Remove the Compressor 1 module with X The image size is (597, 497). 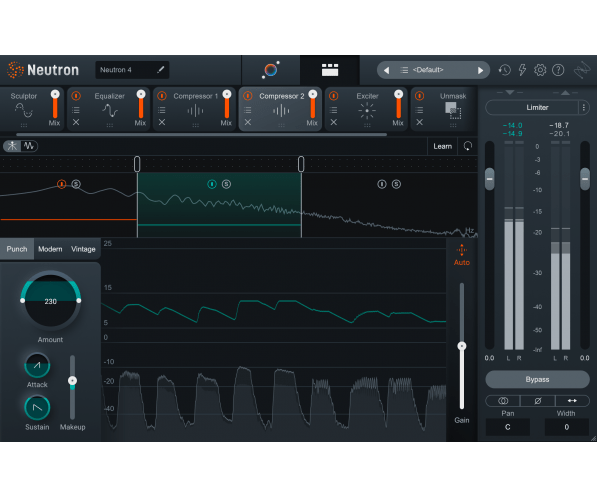pos(162,122)
